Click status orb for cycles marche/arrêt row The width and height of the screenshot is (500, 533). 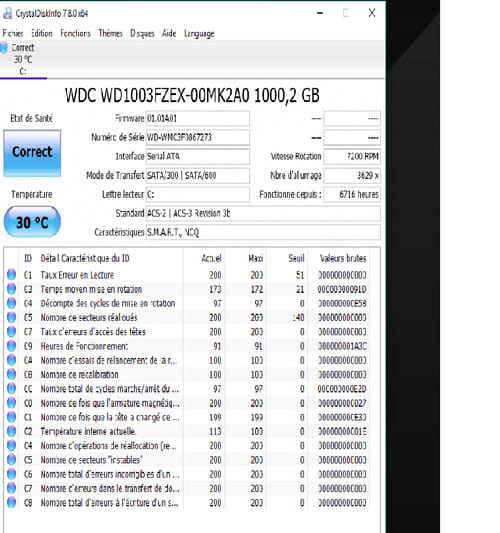click(11, 389)
